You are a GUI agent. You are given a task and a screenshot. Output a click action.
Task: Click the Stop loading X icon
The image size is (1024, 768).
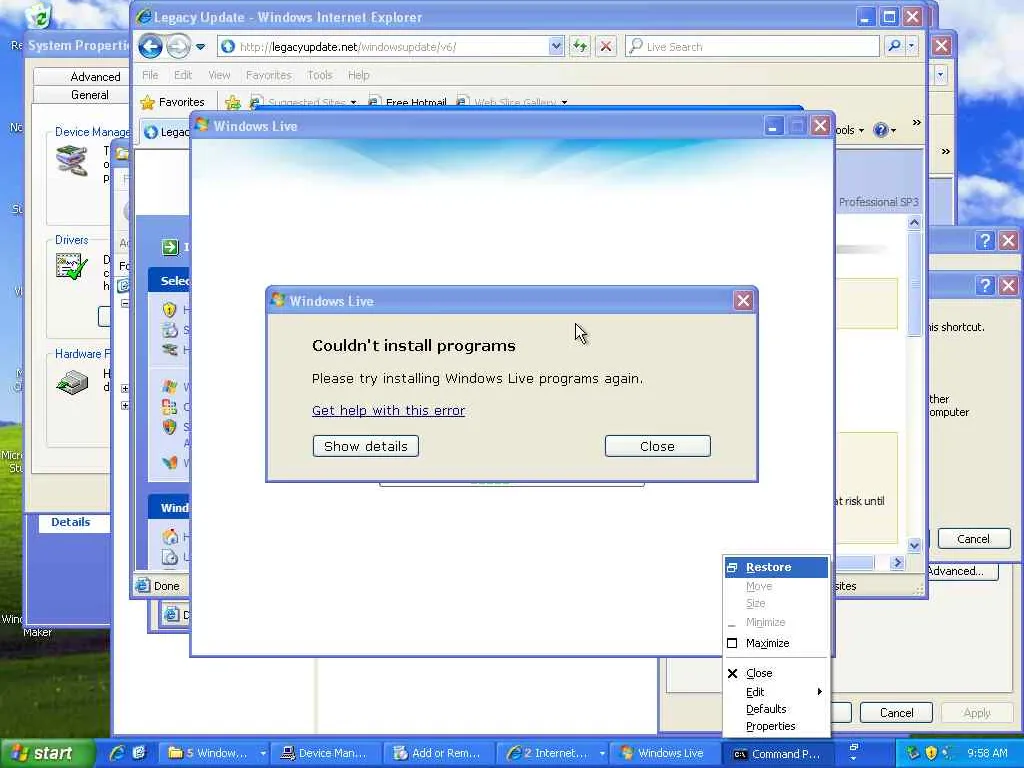pos(606,46)
